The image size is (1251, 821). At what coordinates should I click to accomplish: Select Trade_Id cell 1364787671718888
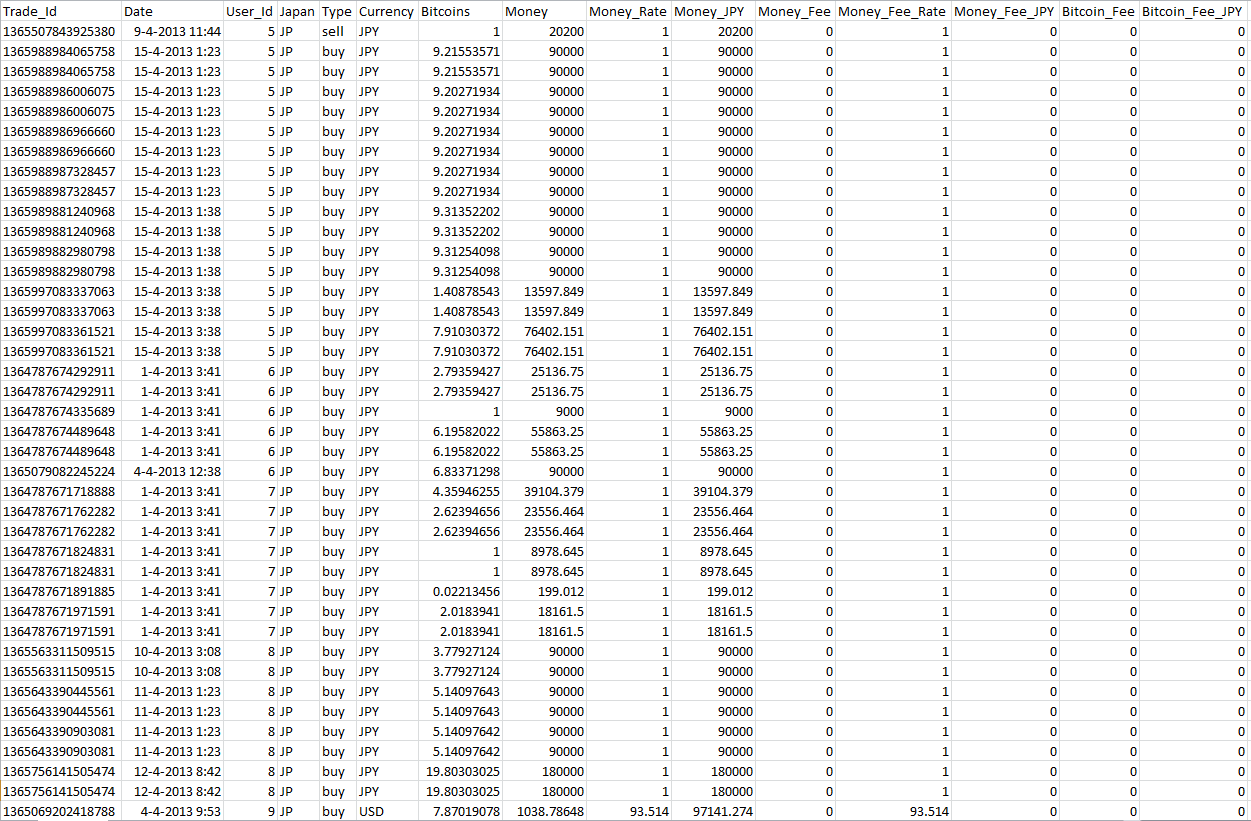click(x=61, y=491)
